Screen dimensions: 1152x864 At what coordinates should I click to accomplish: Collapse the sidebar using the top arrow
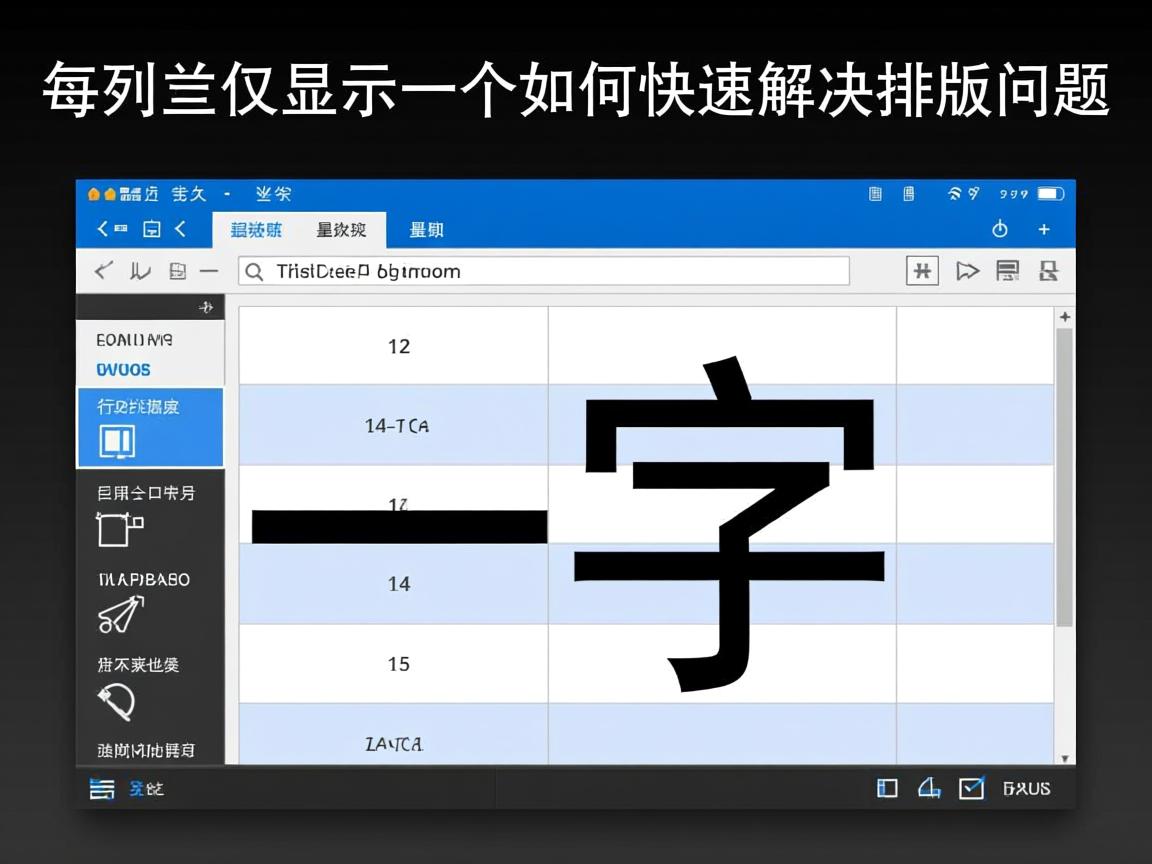[205, 307]
